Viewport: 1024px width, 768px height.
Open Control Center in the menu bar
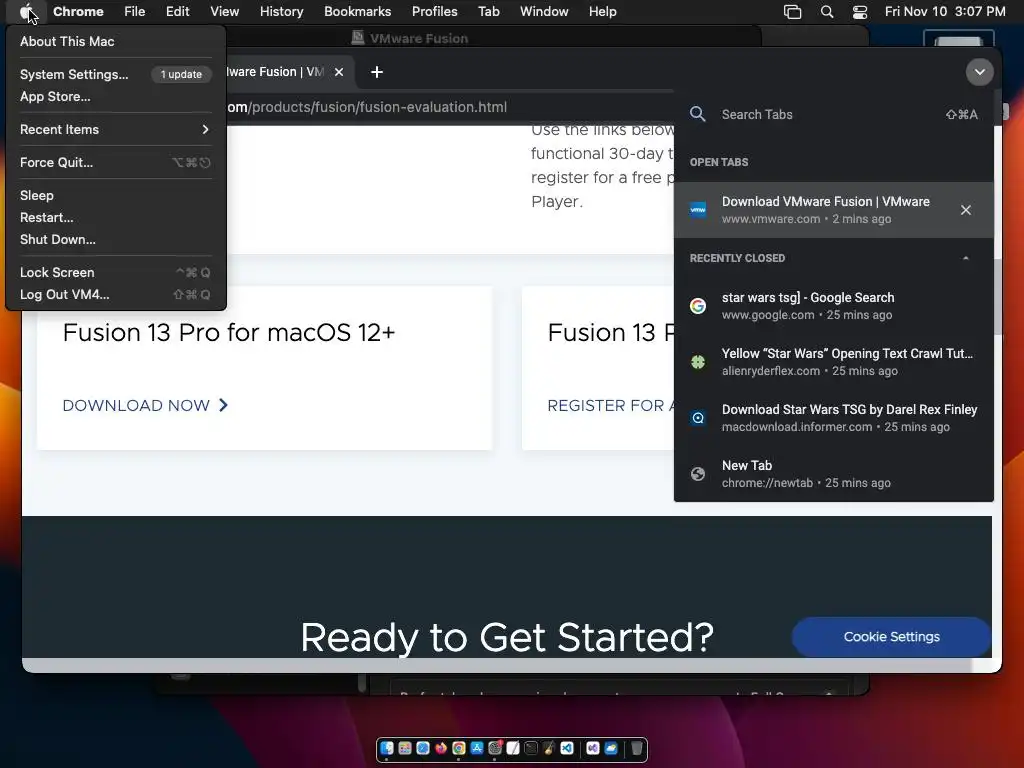pyautogui.click(x=860, y=12)
